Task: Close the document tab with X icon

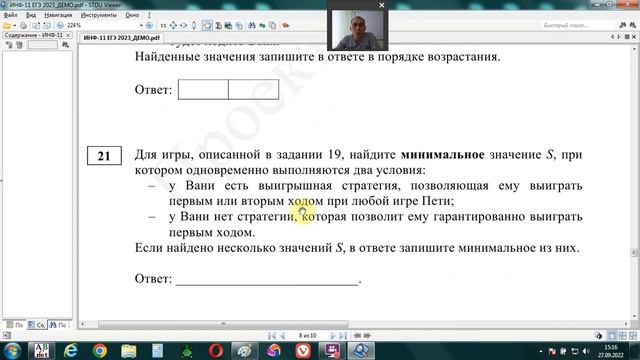Action: pyautogui.click(x=634, y=37)
